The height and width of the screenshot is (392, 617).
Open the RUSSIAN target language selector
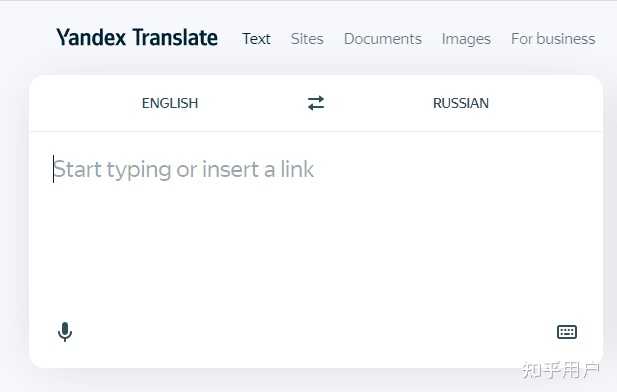pyautogui.click(x=461, y=103)
